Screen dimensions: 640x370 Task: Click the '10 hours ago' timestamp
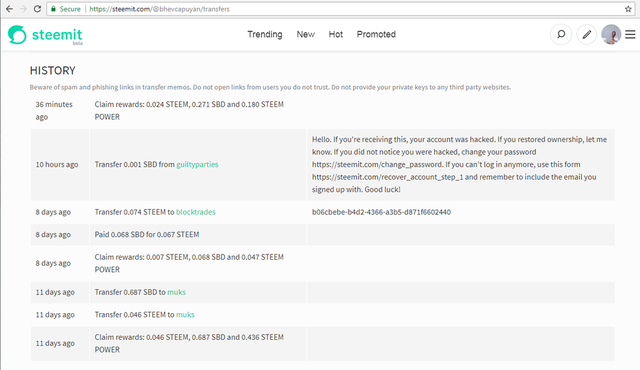(57, 164)
